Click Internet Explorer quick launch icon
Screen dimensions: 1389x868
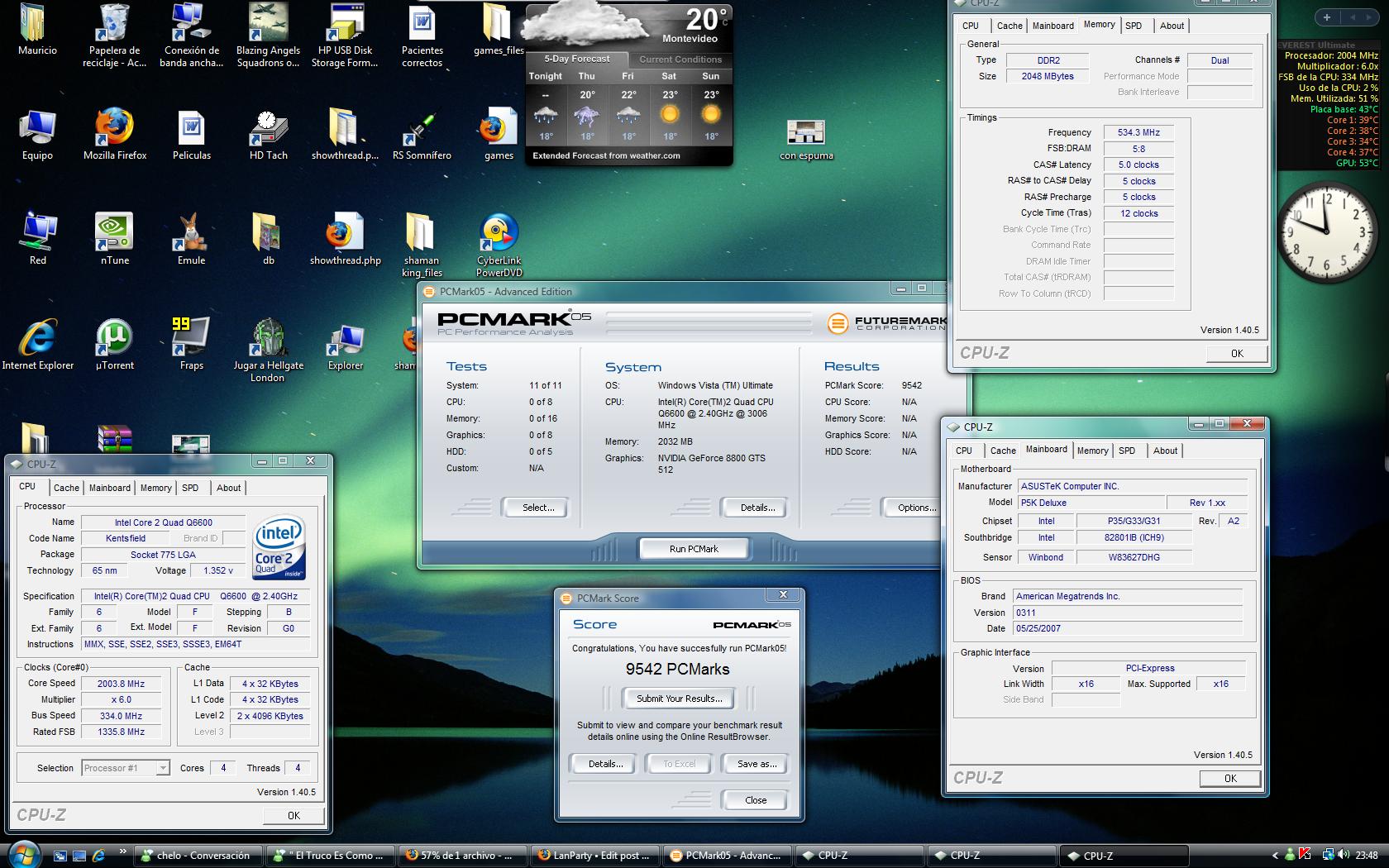click(x=98, y=856)
